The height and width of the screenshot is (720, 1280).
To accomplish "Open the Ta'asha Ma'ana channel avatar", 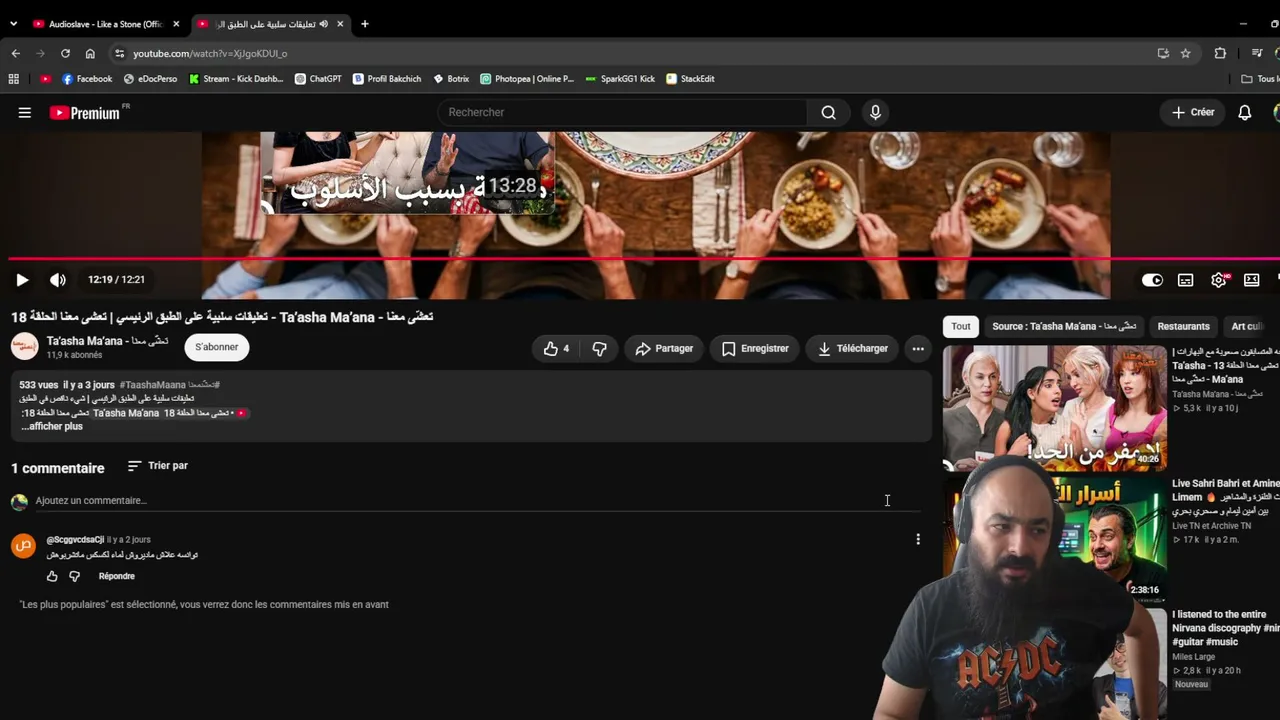I will 25,346.
